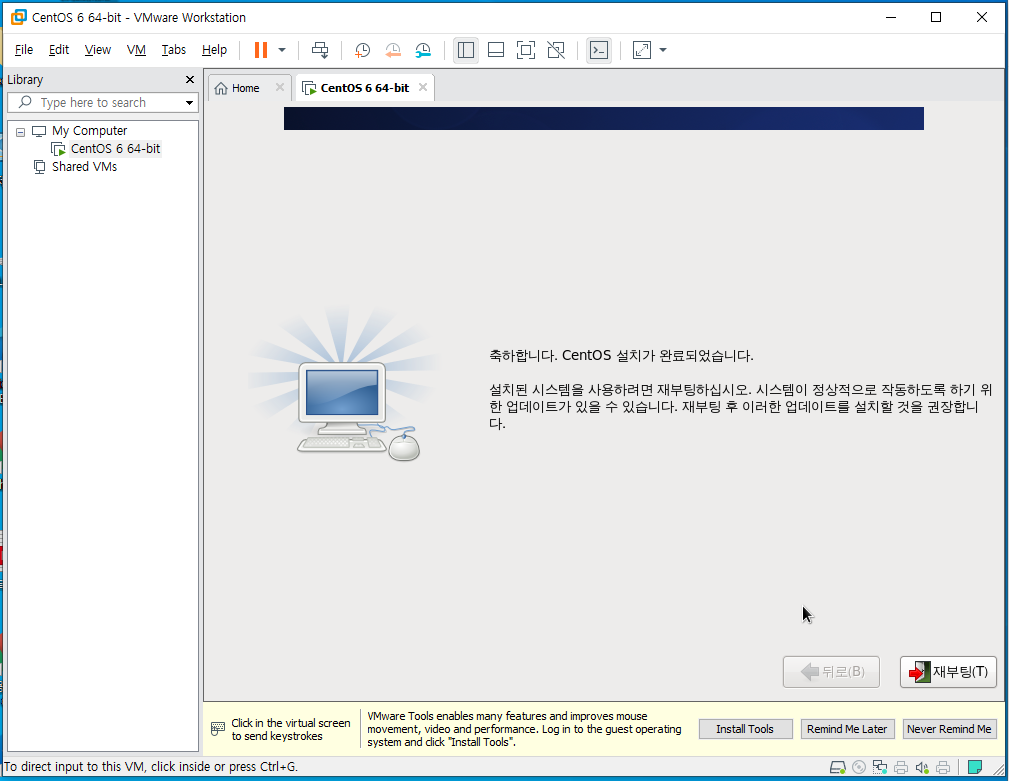Toggle the thumbnail bar view
Screen dimensions: 1009x781
pos(496,50)
